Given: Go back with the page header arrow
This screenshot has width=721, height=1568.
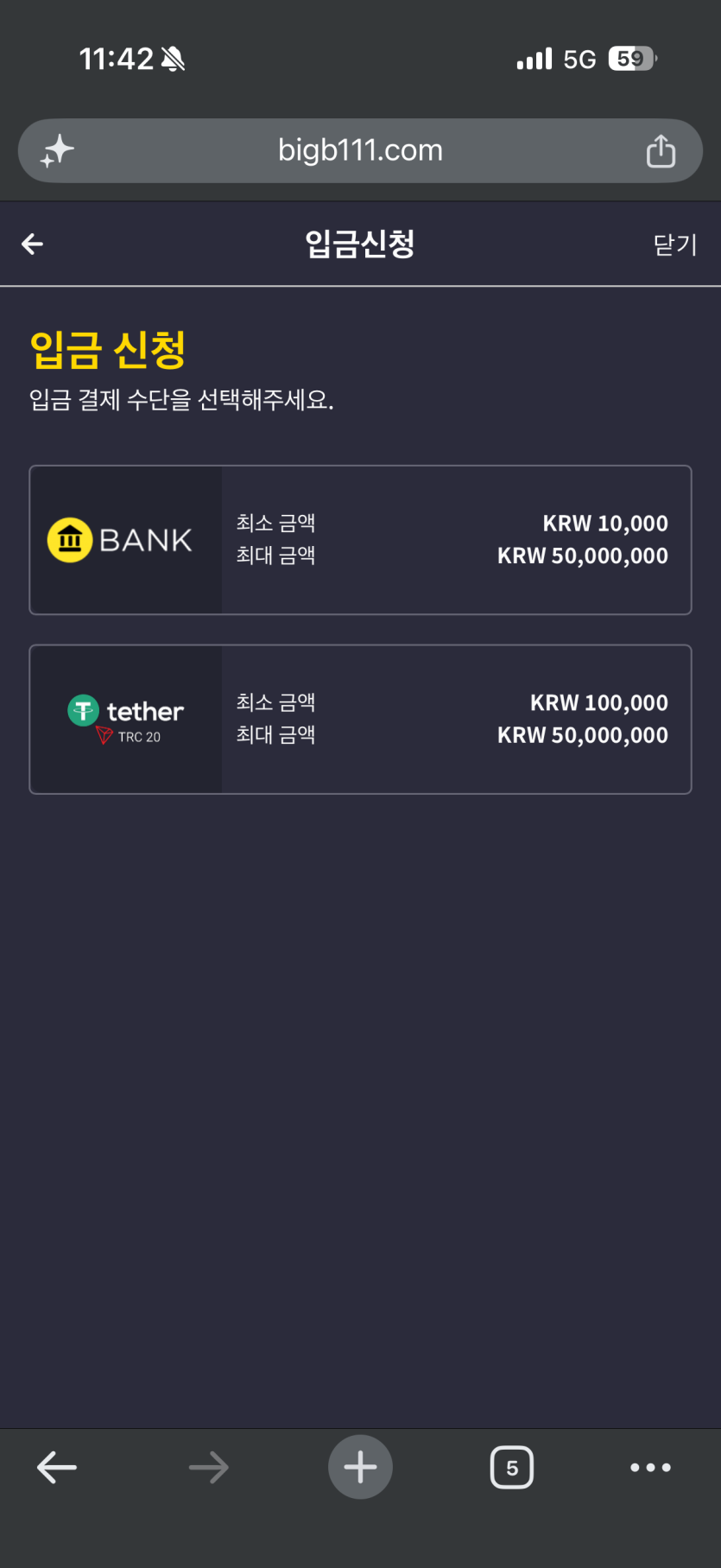Looking at the screenshot, I should pyautogui.click(x=33, y=244).
